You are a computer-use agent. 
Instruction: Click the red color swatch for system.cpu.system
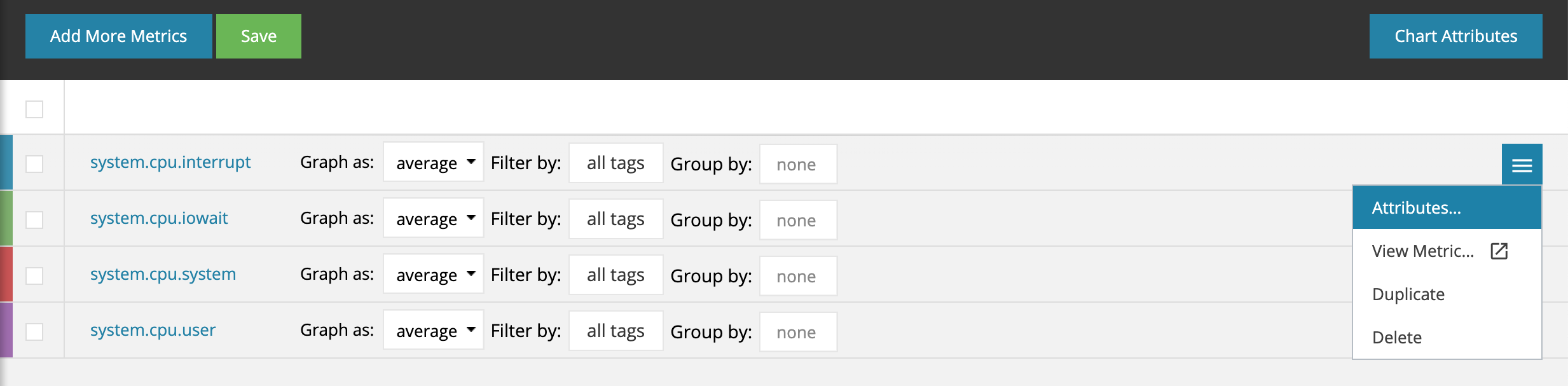point(6,275)
